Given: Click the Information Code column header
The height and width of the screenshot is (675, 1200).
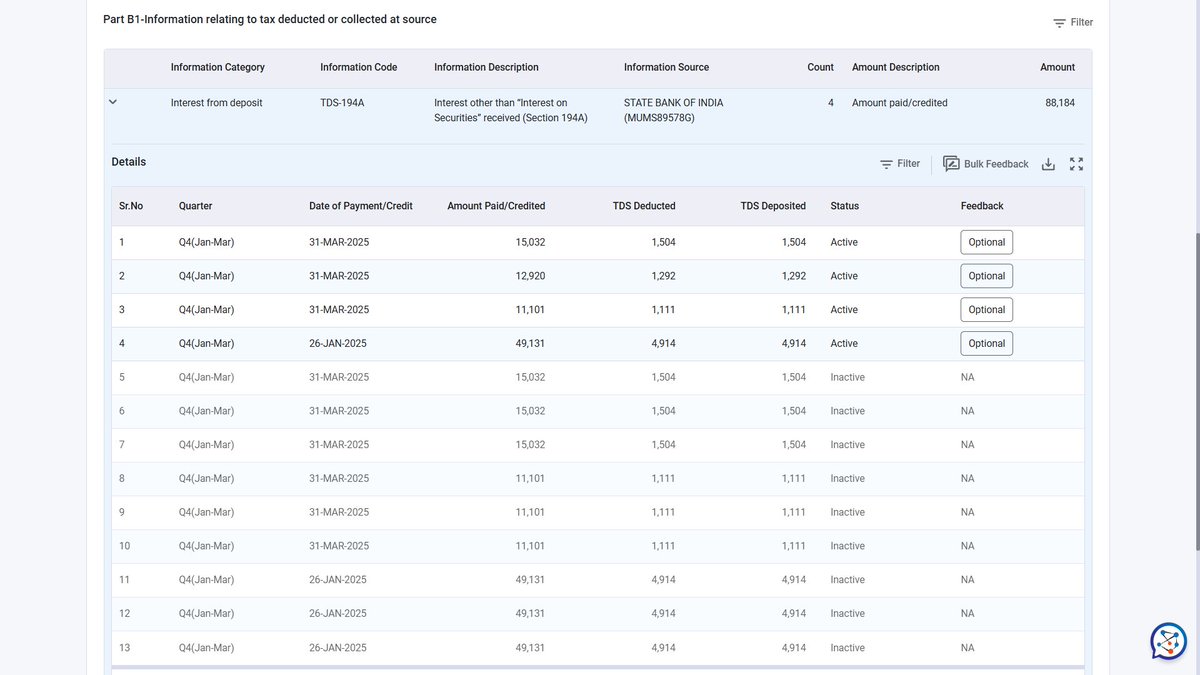Looking at the screenshot, I should [358, 67].
